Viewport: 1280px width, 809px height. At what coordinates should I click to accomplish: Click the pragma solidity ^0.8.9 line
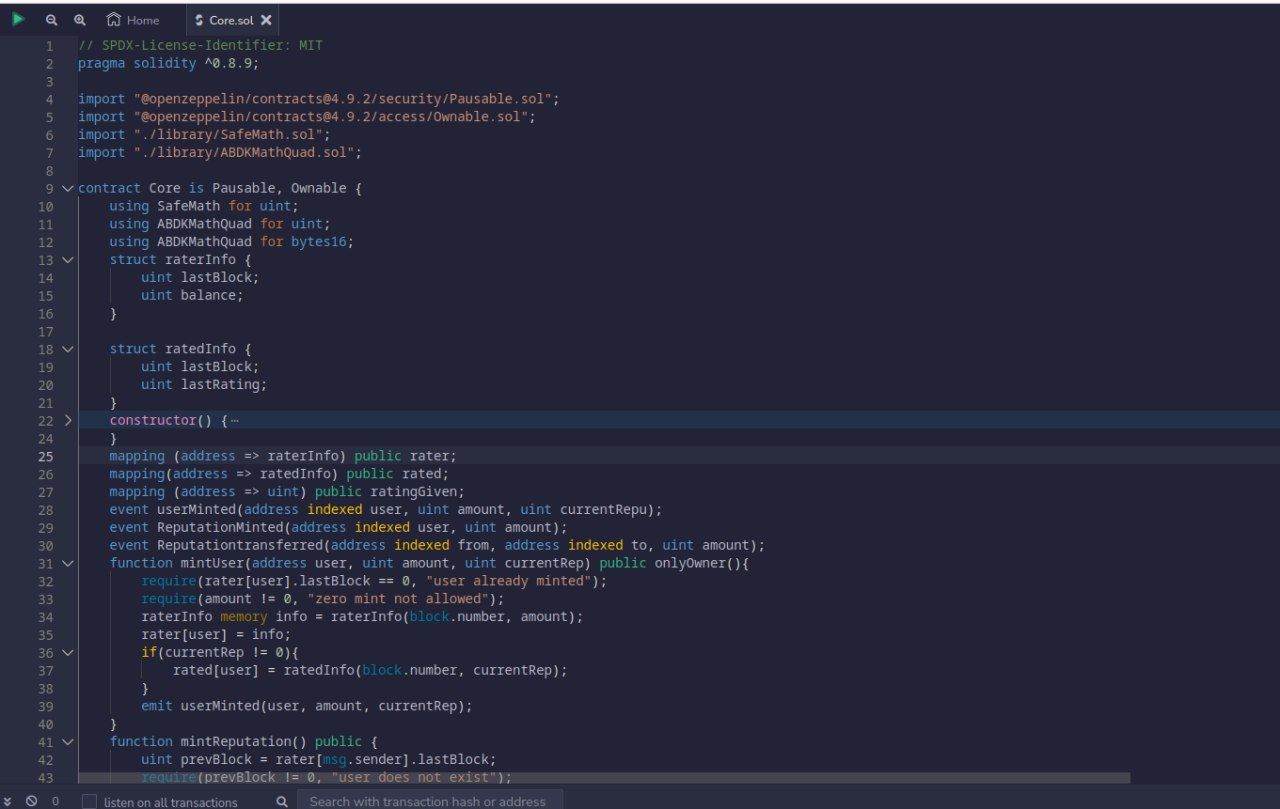coord(168,63)
